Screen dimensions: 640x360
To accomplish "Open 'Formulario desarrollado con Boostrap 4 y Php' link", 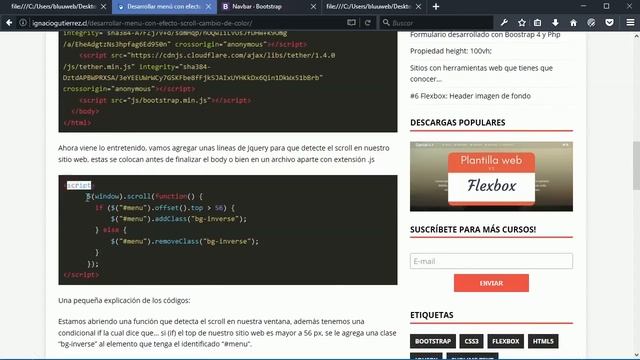I will (485, 35).
